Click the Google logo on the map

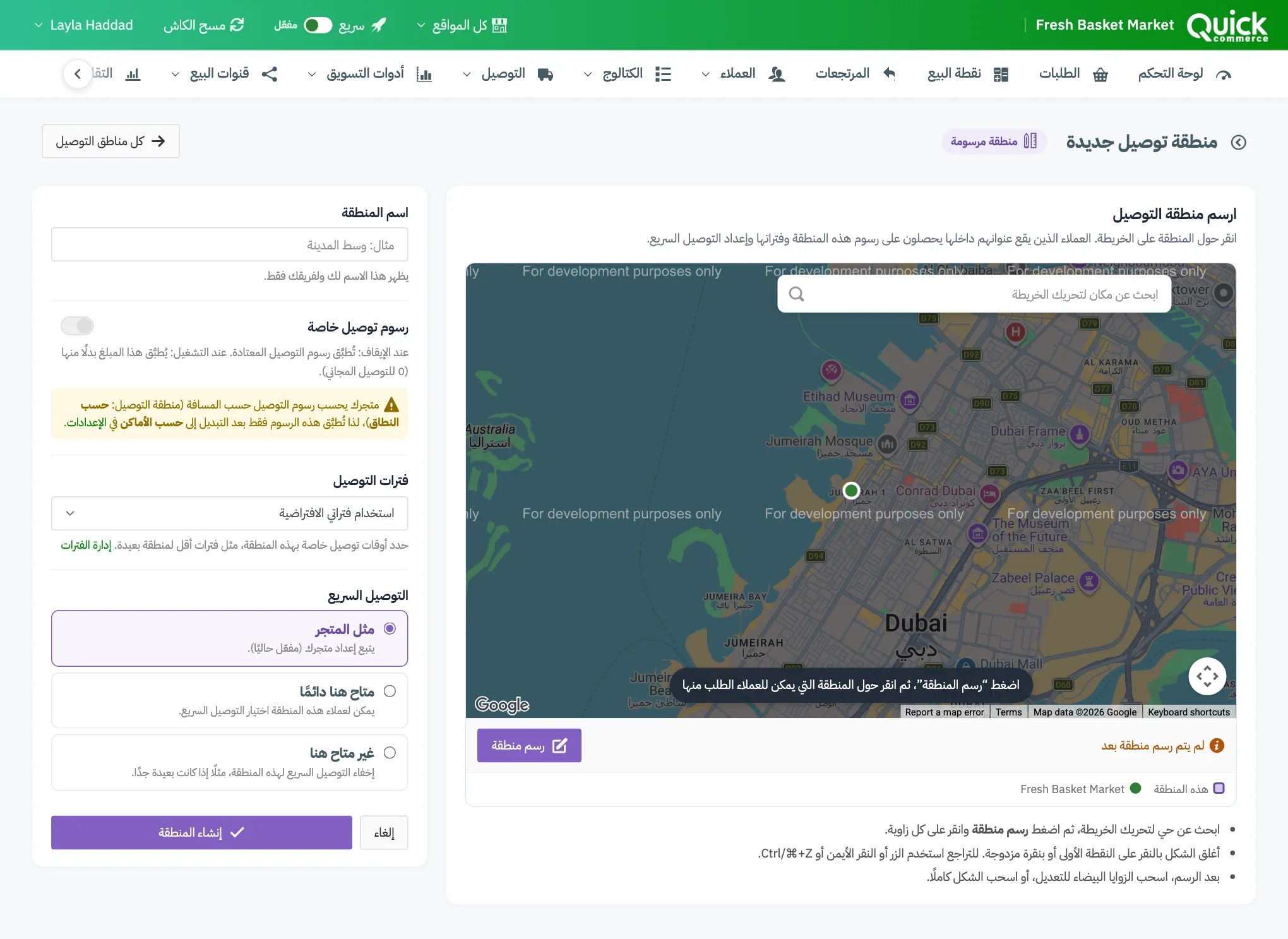click(x=502, y=704)
